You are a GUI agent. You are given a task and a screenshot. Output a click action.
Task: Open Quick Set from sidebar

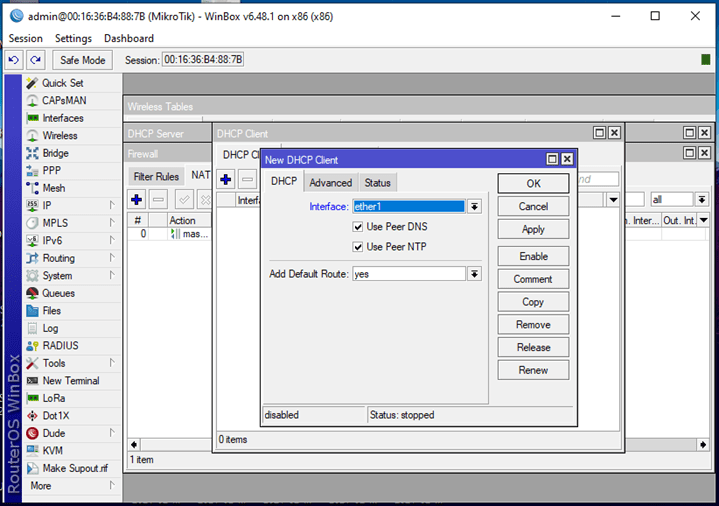(63, 83)
